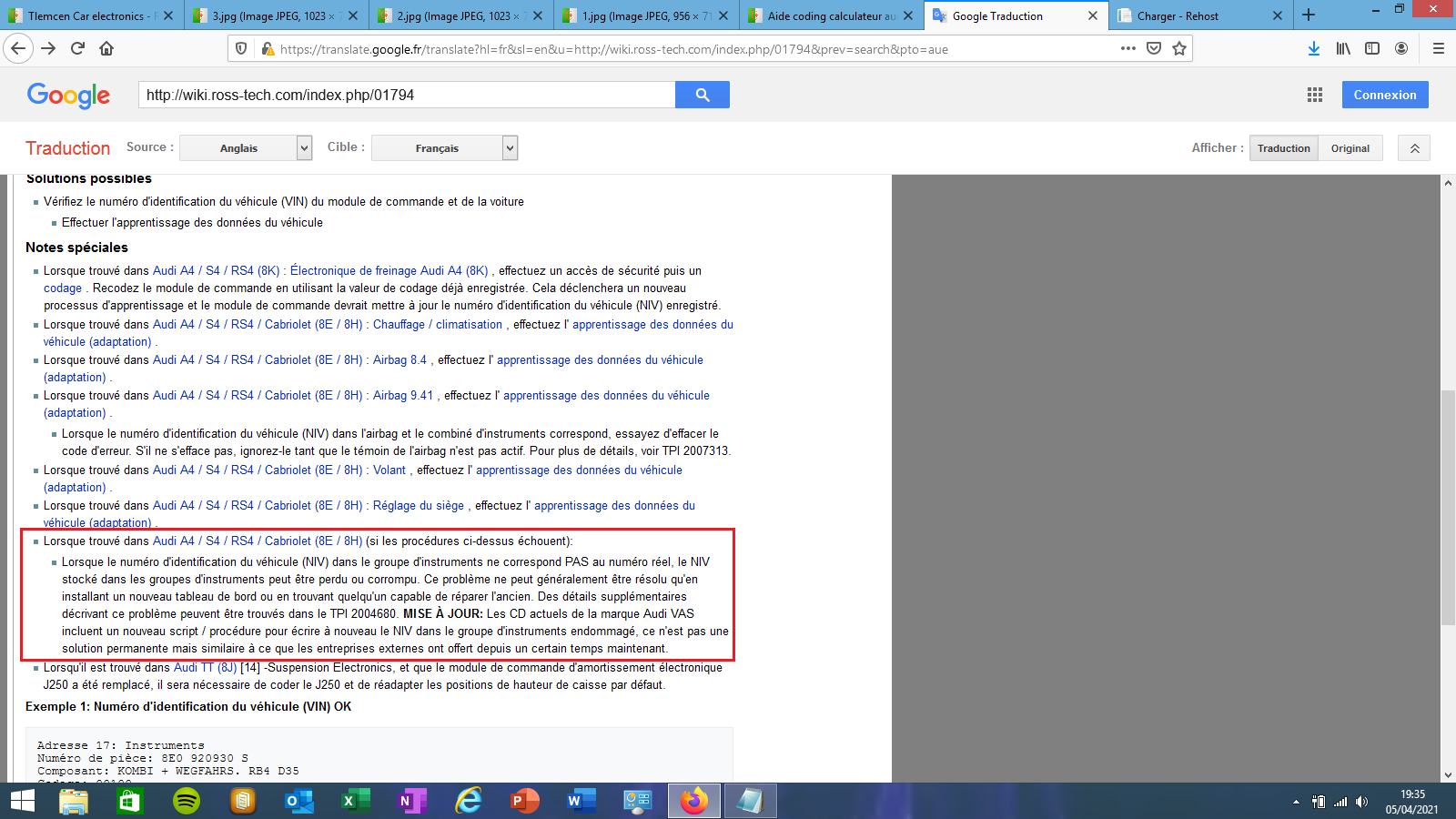Show site security padlock information

tap(268, 48)
